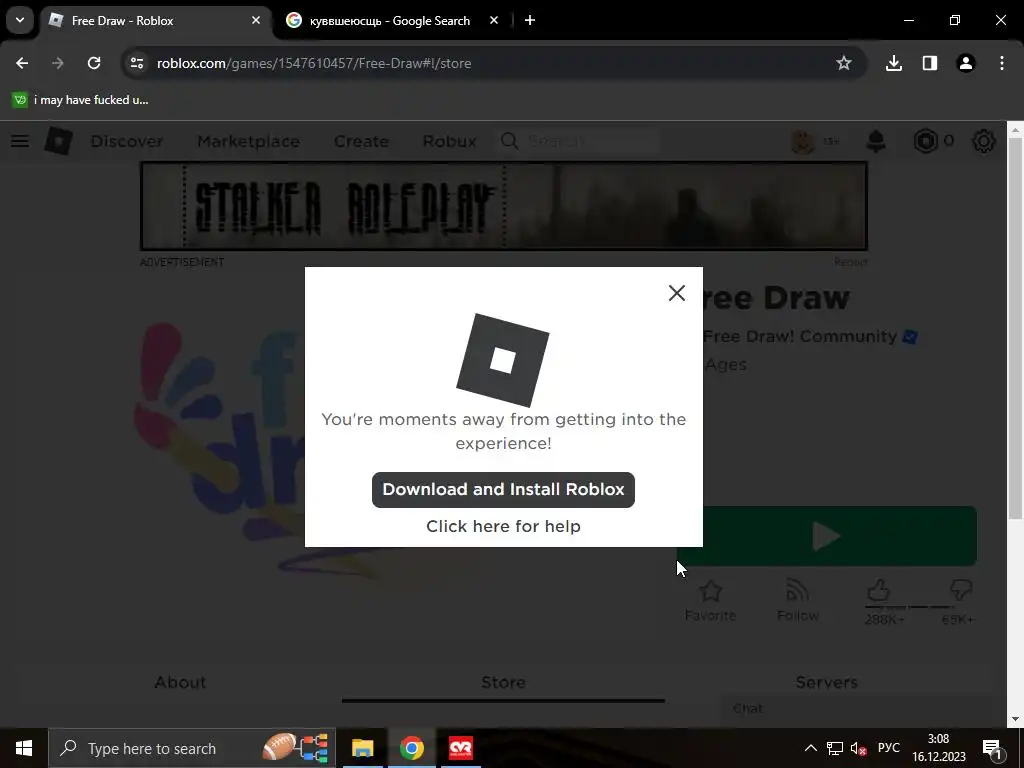Open the Click here for help link
This screenshot has height=768, width=1024.
pos(503,526)
